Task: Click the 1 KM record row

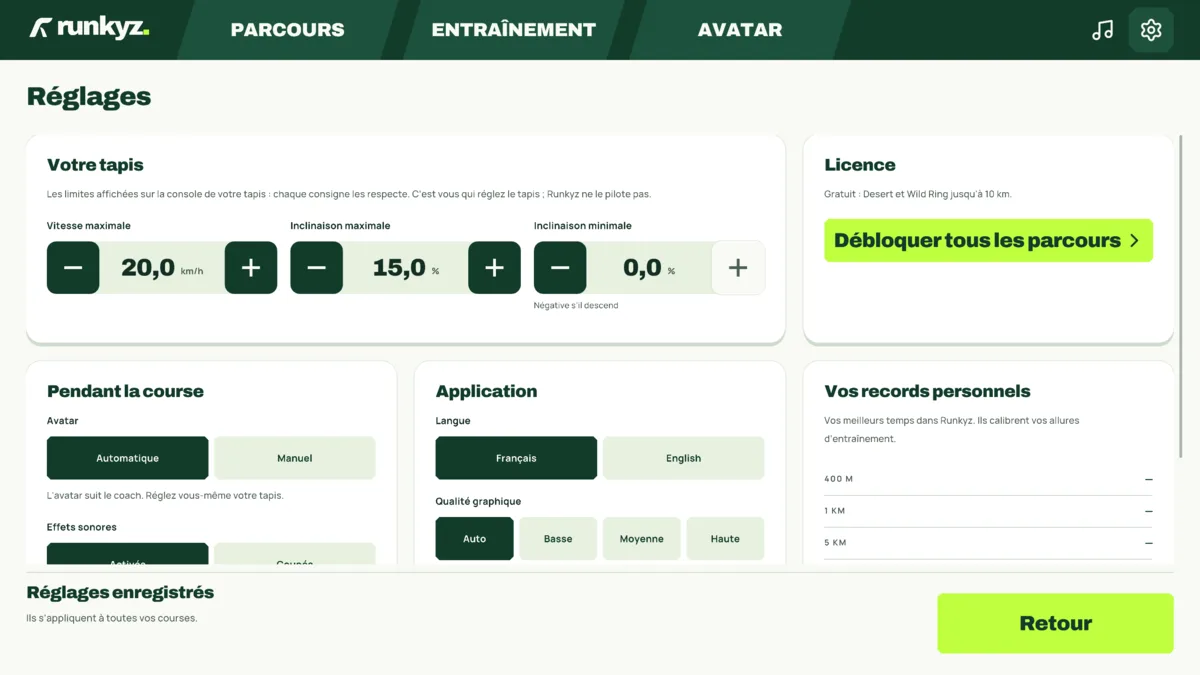Action: [988, 511]
